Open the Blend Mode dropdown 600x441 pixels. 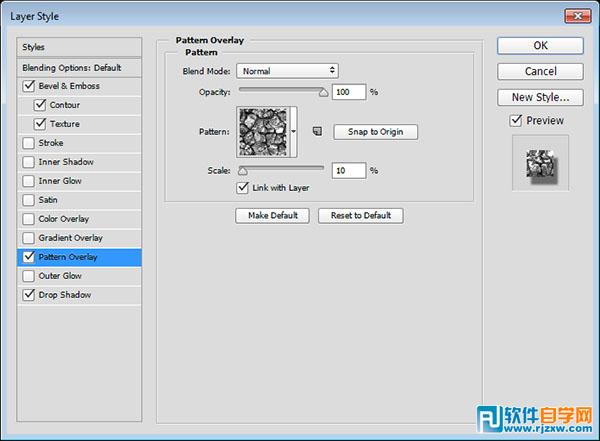pos(287,71)
